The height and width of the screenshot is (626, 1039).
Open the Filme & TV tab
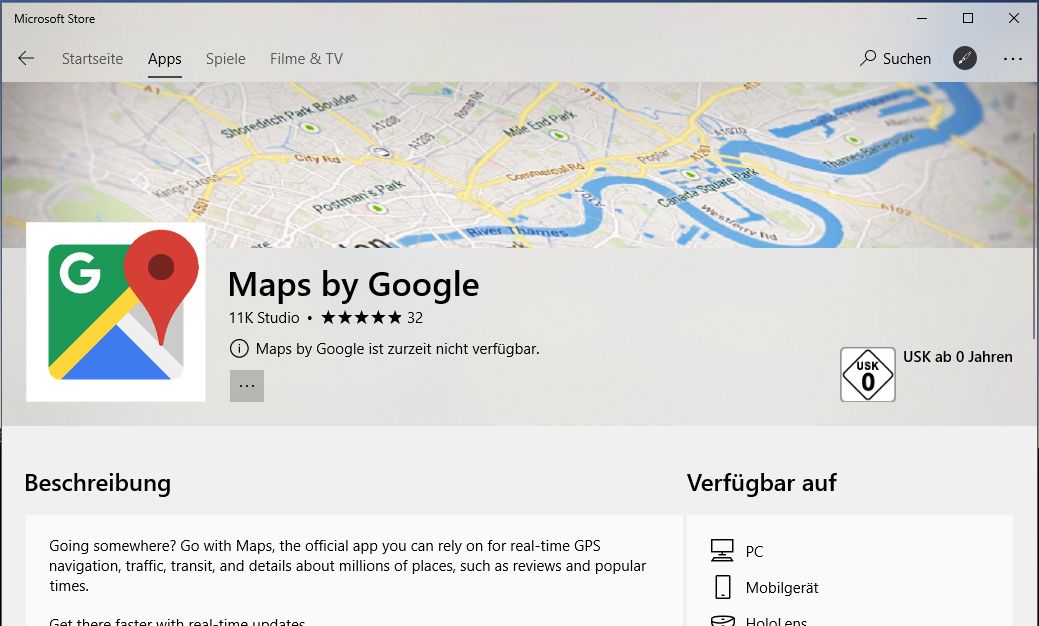[x=306, y=59]
